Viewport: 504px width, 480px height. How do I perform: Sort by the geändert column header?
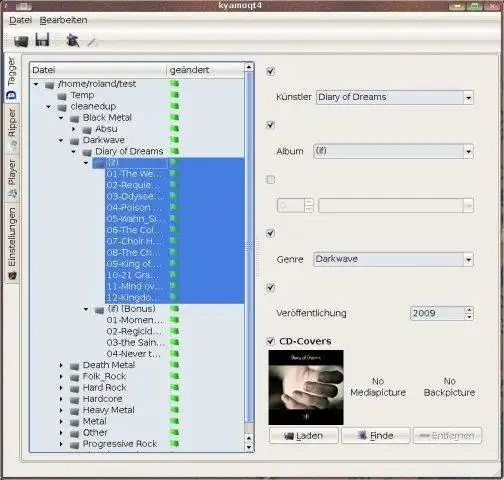tap(205, 70)
